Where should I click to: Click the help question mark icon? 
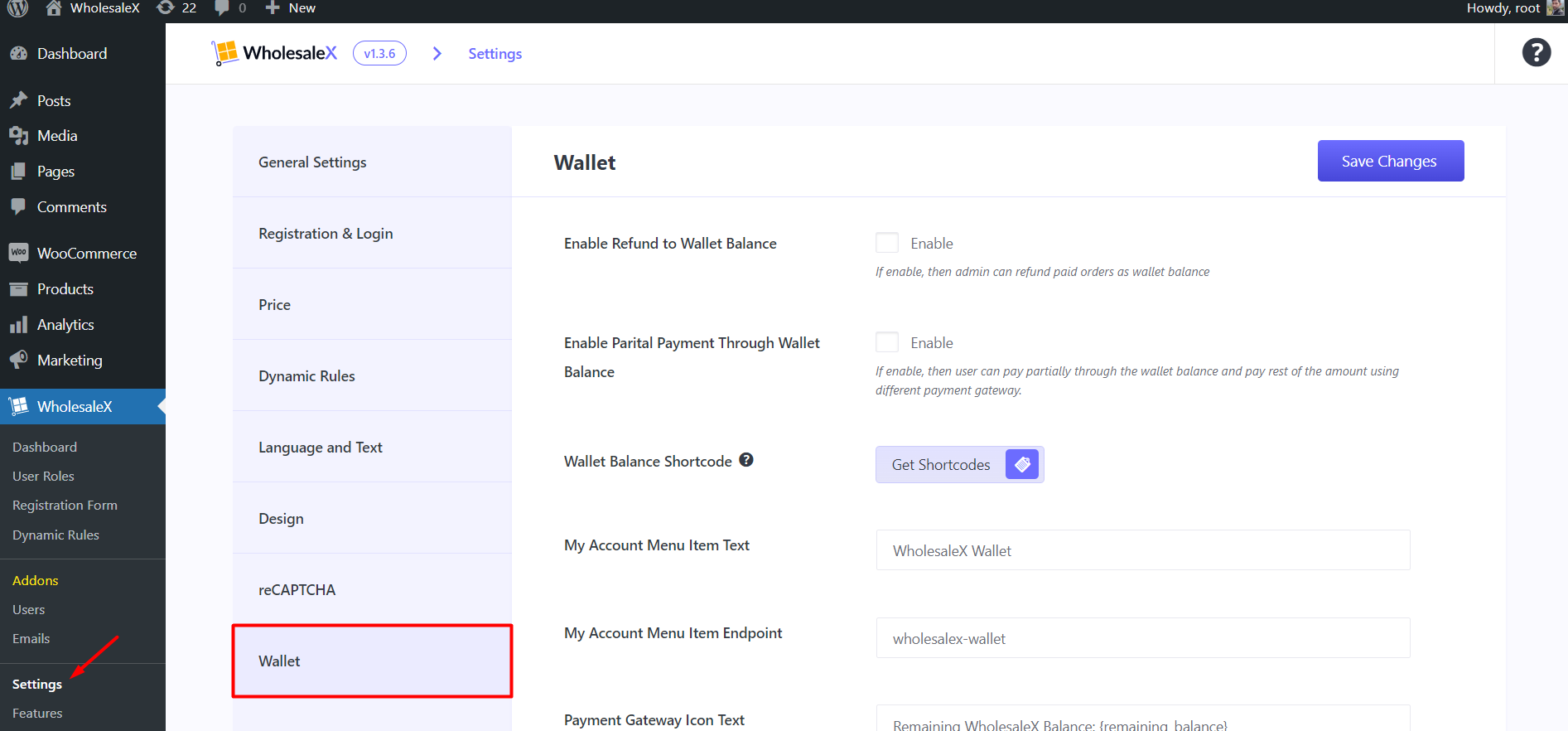point(1537,53)
